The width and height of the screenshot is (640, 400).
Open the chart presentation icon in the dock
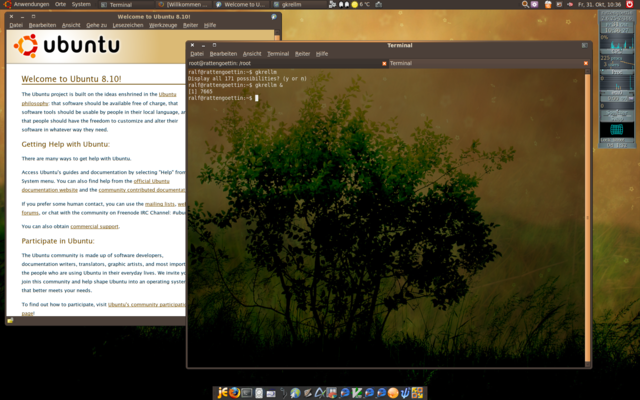coord(331,393)
